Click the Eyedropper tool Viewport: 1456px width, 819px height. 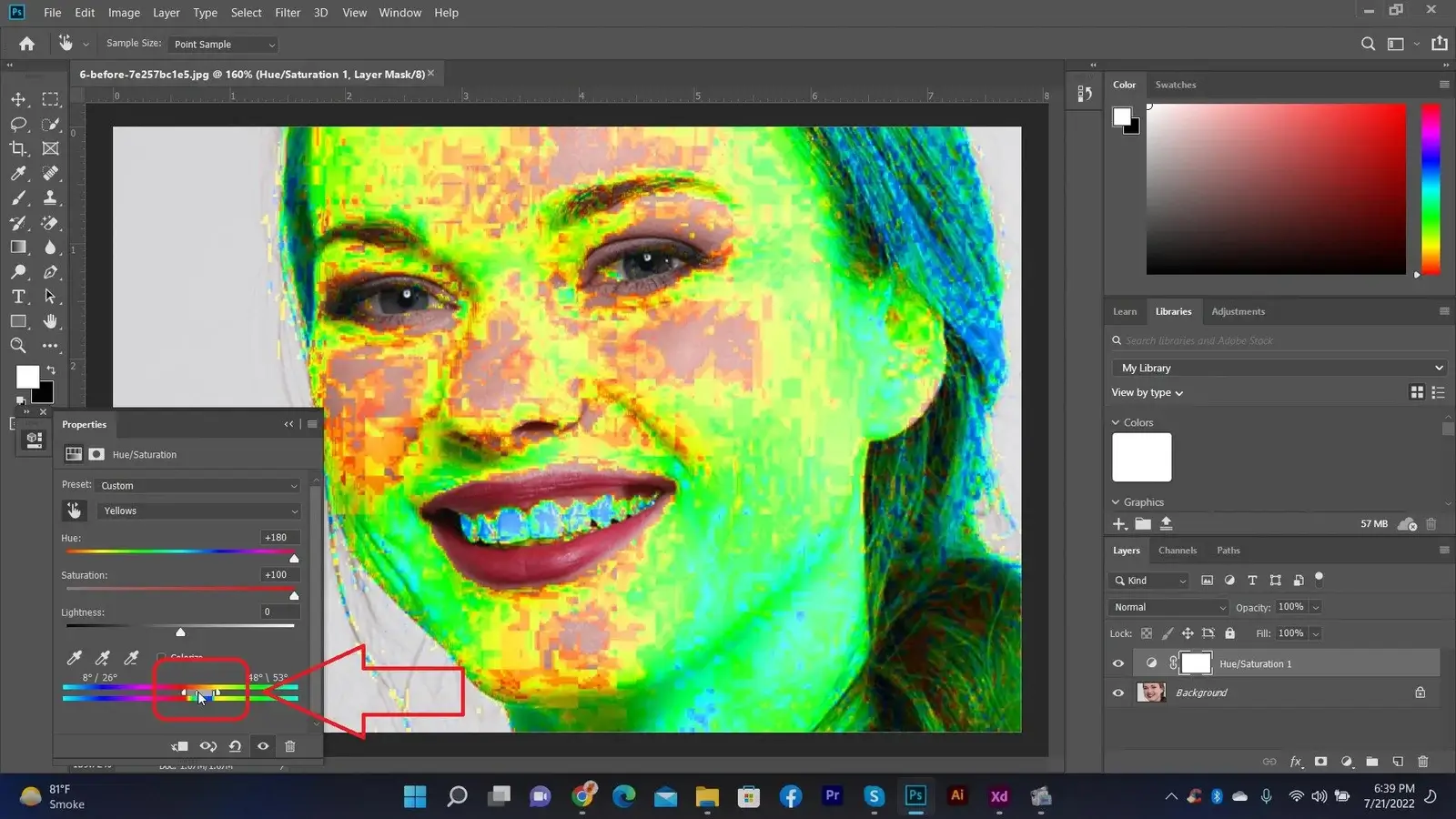click(x=18, y=173)
